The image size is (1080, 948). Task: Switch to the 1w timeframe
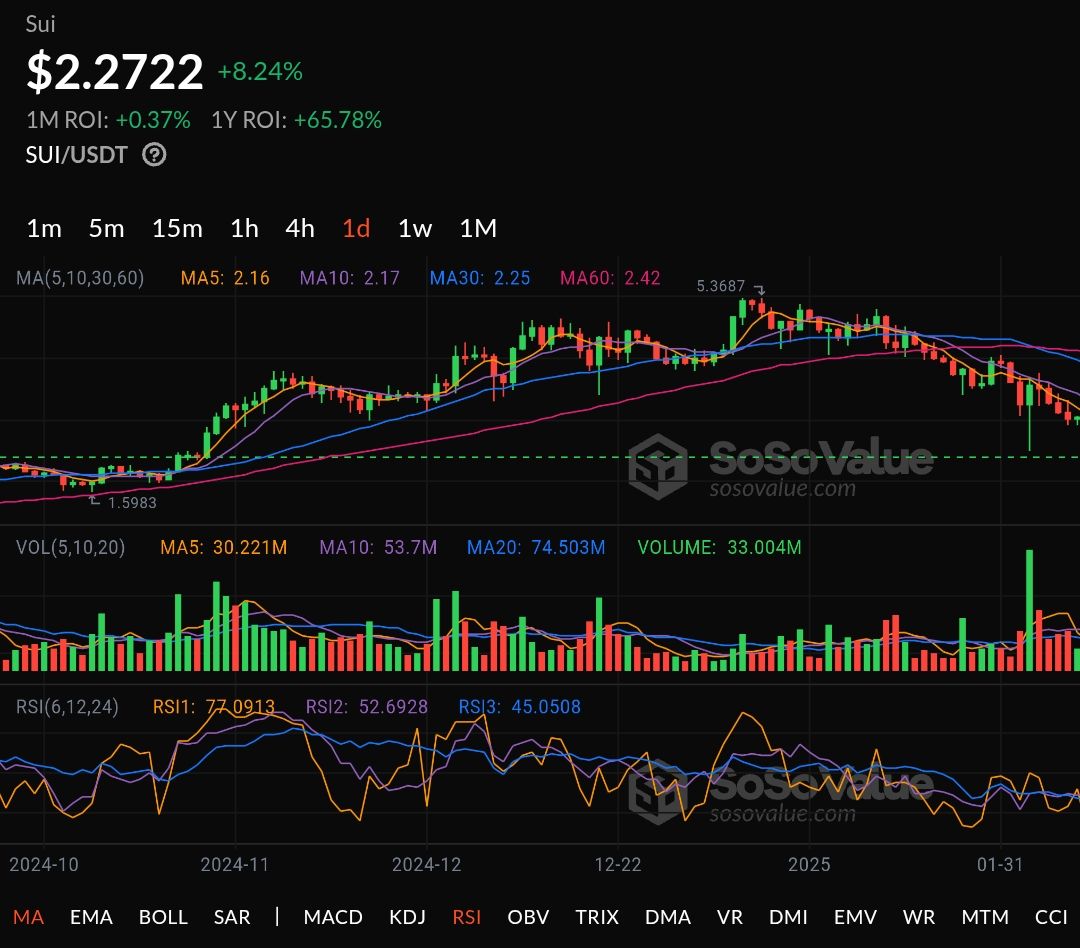415,228
